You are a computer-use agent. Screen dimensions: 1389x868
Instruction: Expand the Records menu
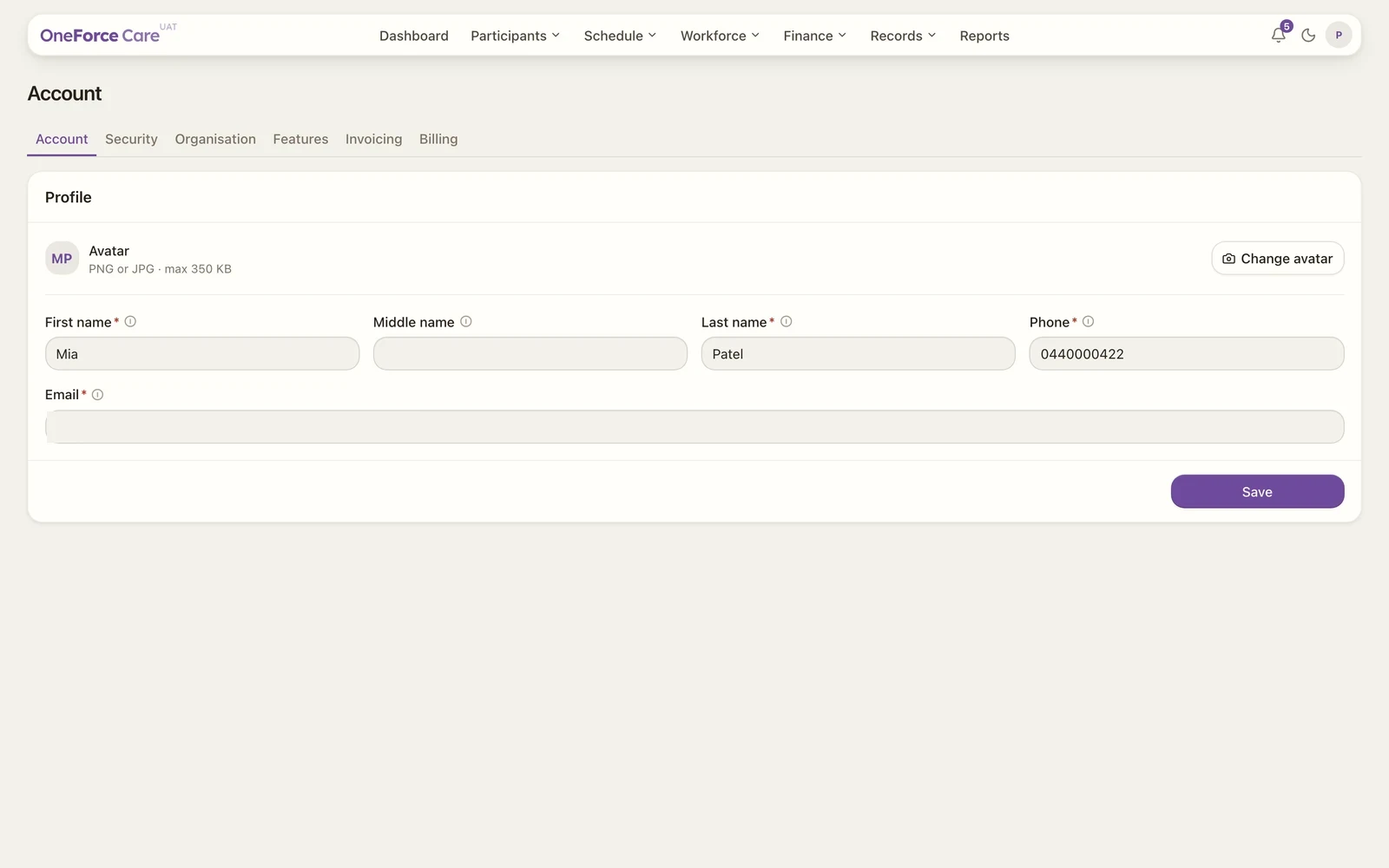[x=903, y=36]
